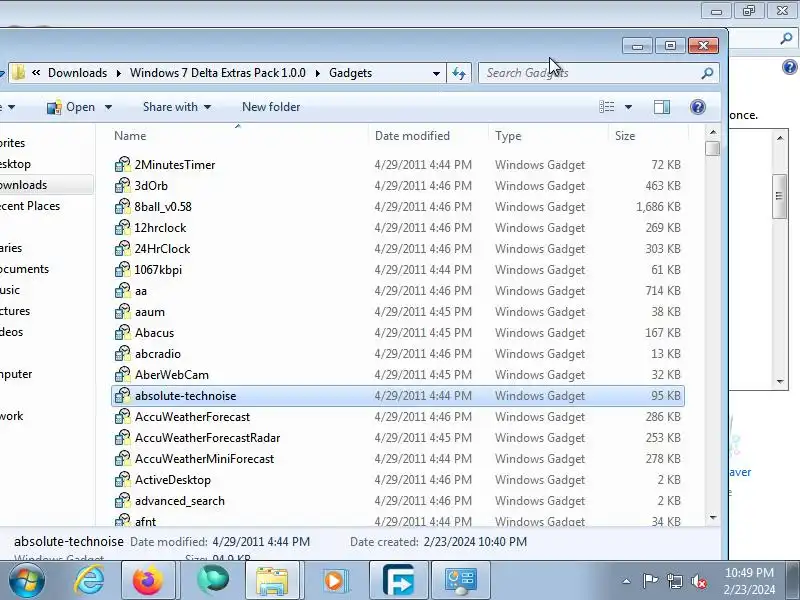Click the change view icon
Image resolution: width=800 pixels, height=600 pixels.
click(607, 107)
